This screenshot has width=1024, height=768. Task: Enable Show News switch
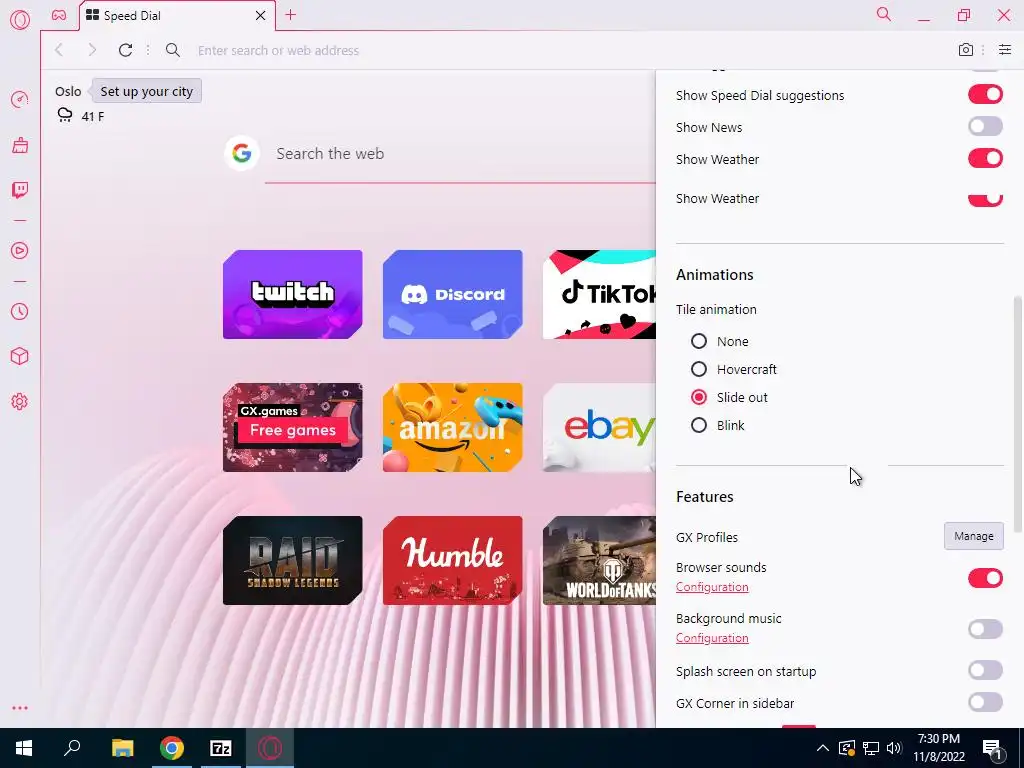point(985,126)
